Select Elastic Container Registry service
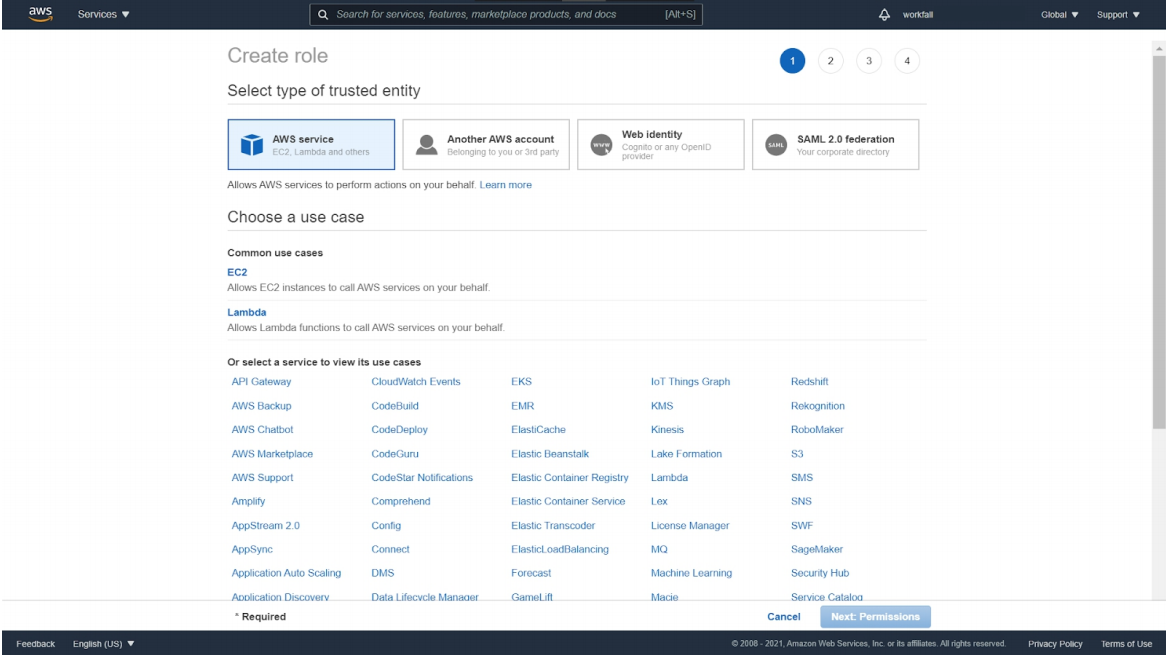The image size is (1166, 655). [x=570, y=477]
